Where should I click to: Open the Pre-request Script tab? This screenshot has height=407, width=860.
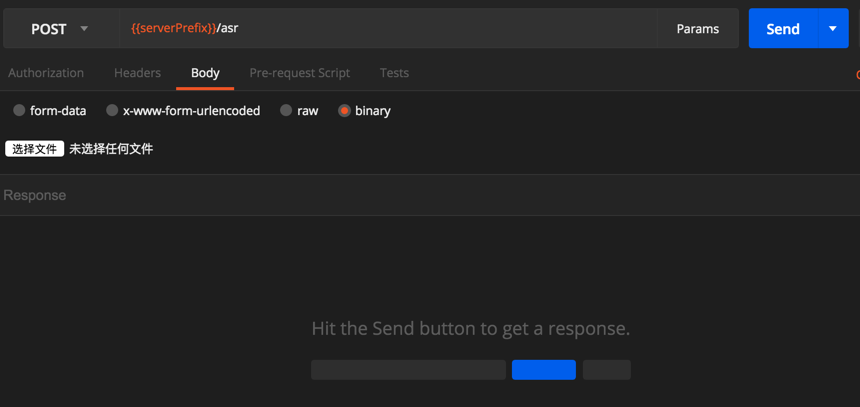pos(299,73)
